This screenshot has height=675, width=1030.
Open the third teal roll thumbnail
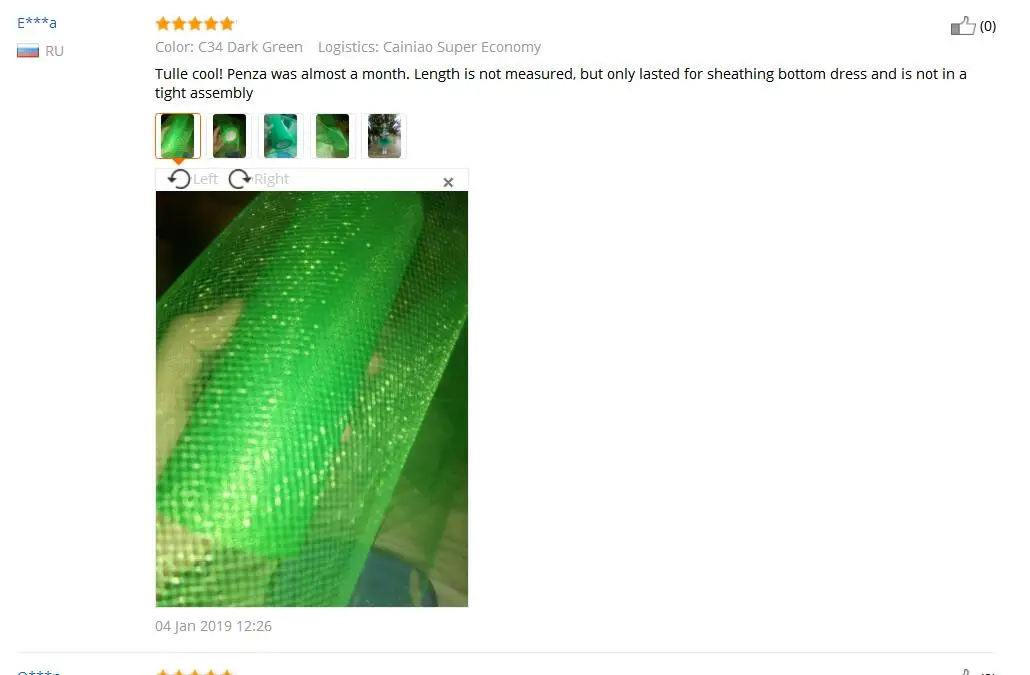click(x=280, y=136)
